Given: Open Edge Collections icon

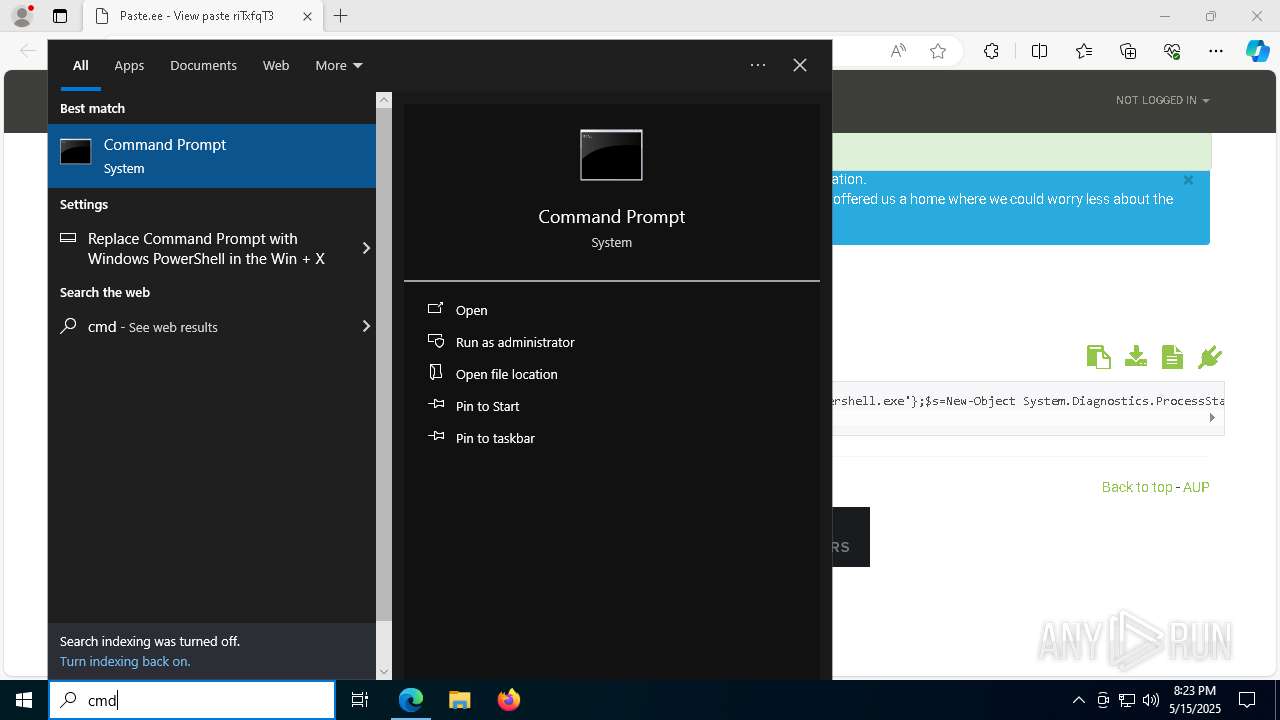Looking at the screenshot, I should (x=1128, y=51).
